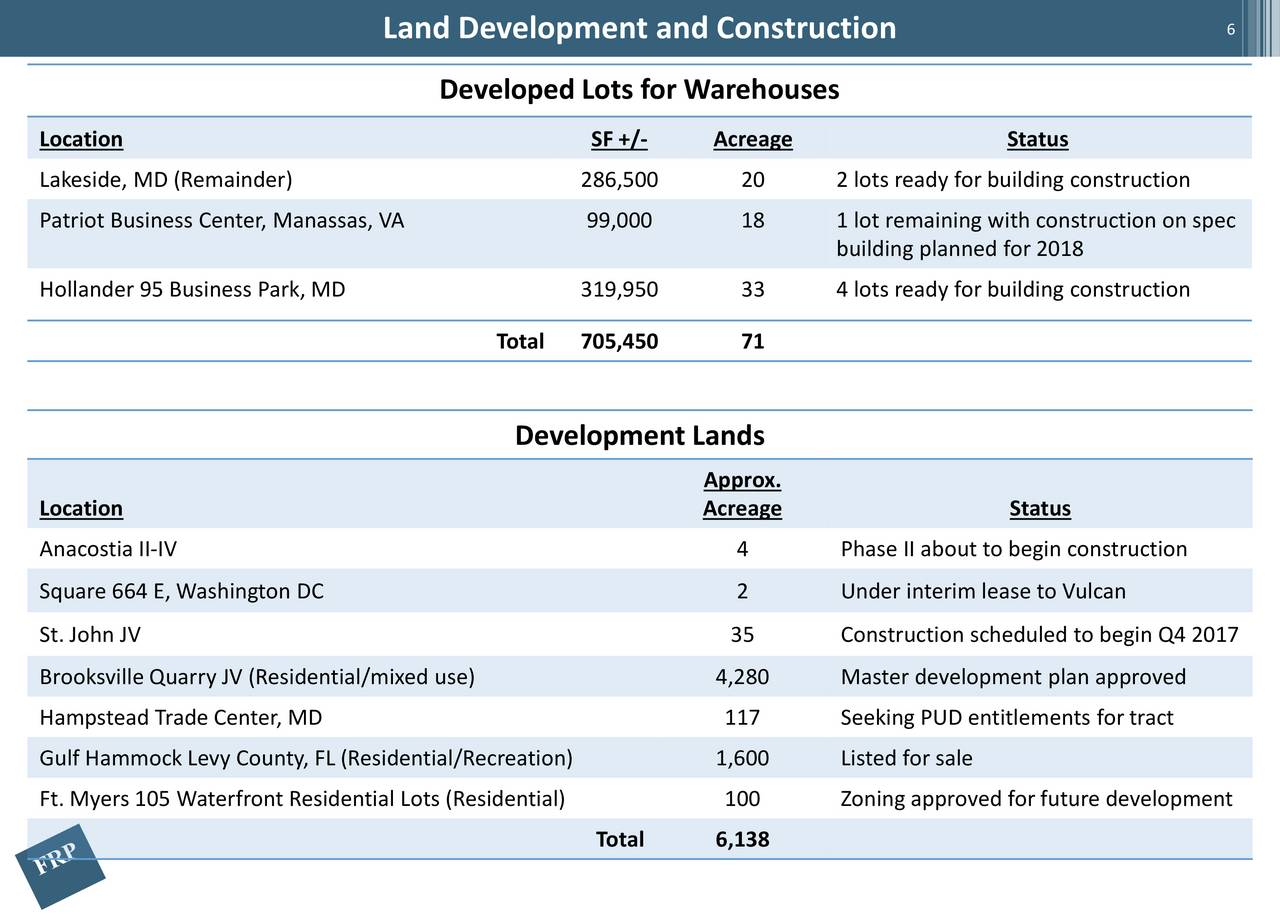Select the 'St. John JV' row label
Image resolution: width=1280 pixels, height=914 pixels.
tap(90, 636)
